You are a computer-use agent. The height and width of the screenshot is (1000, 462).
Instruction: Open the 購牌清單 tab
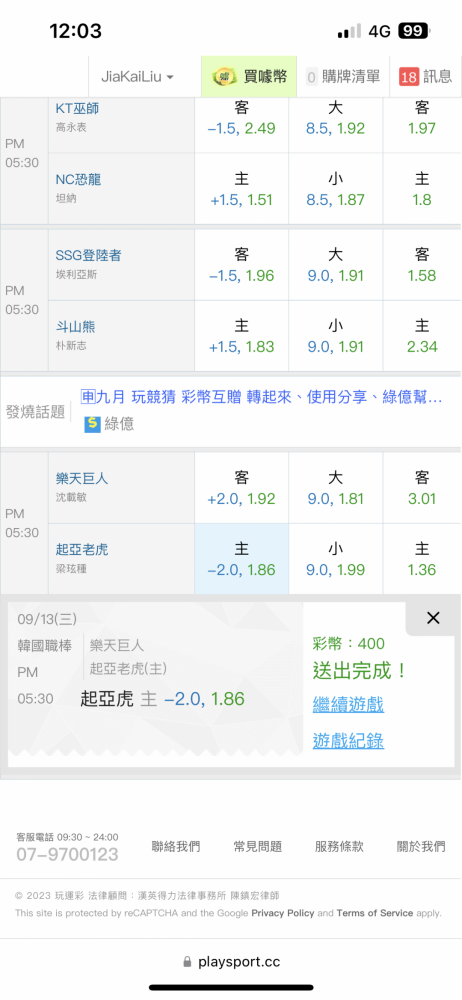[x=343, y=77]
